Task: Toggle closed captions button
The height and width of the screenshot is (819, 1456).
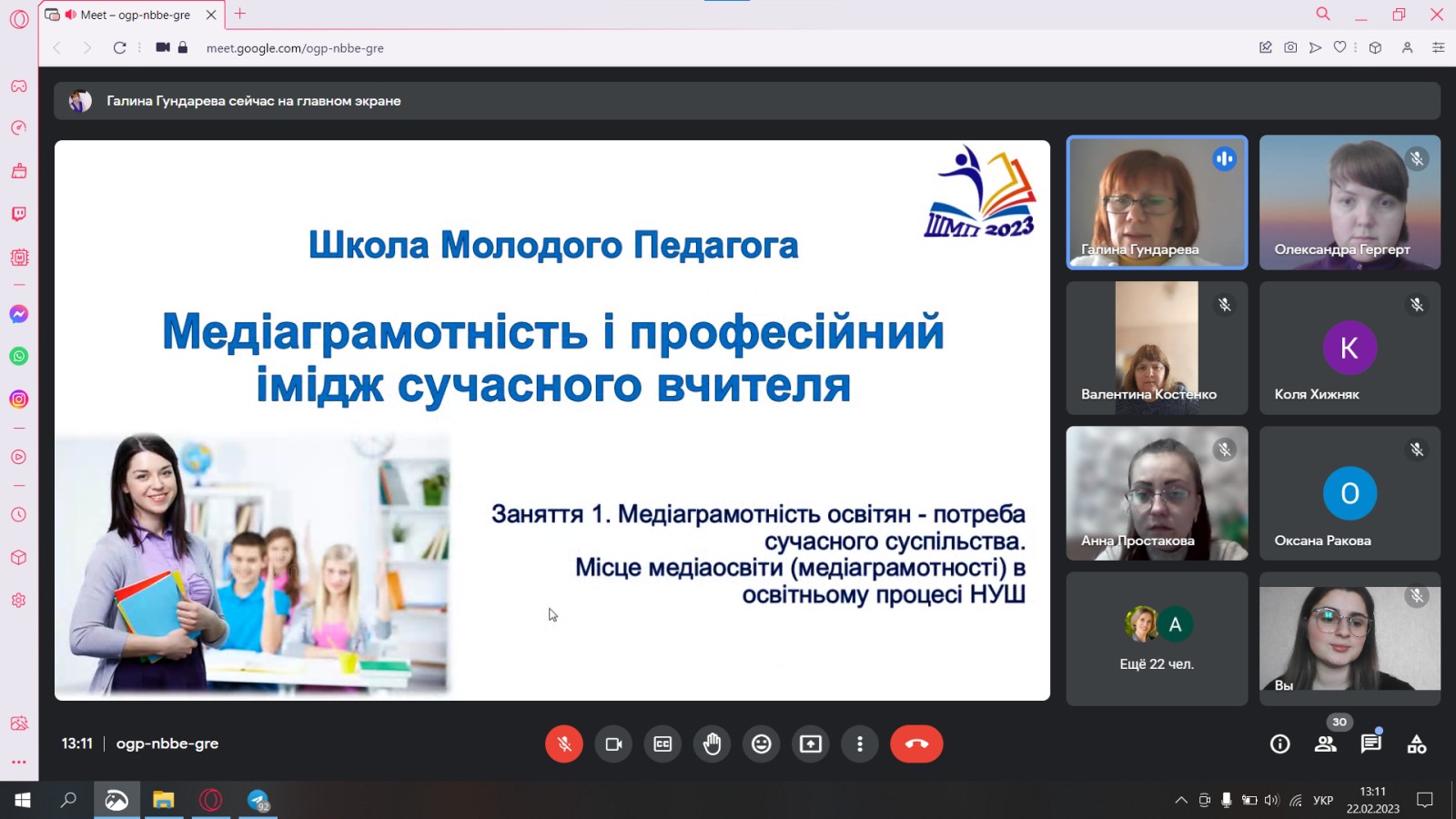Action: click(662, 743)
